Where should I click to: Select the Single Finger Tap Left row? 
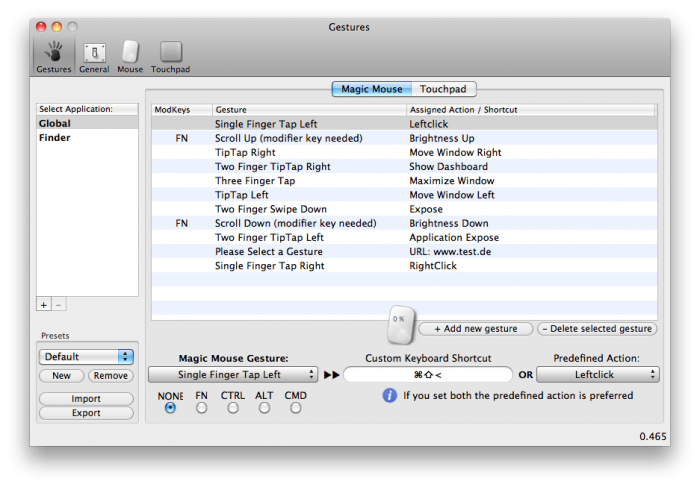point(404,124)
